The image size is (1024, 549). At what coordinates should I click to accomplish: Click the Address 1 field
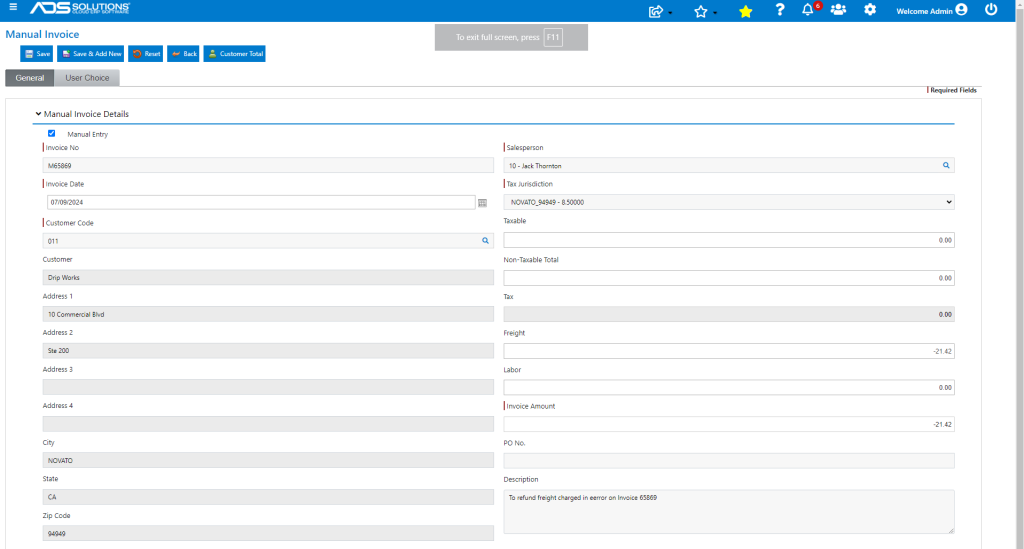pos(268,314)
